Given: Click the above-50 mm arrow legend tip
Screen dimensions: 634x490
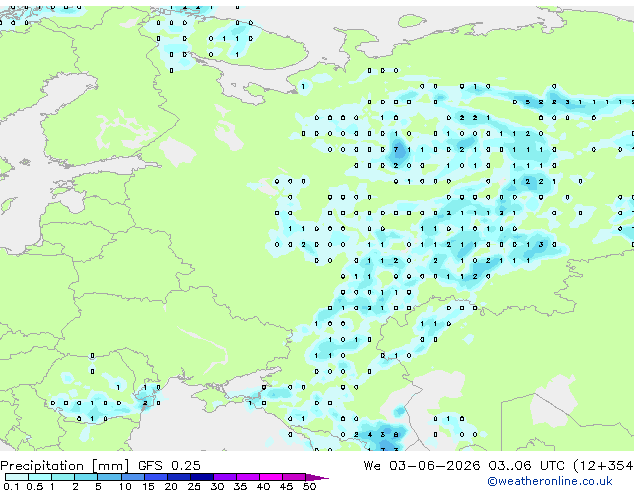Looking at the screenshot, I should [317, 477].
